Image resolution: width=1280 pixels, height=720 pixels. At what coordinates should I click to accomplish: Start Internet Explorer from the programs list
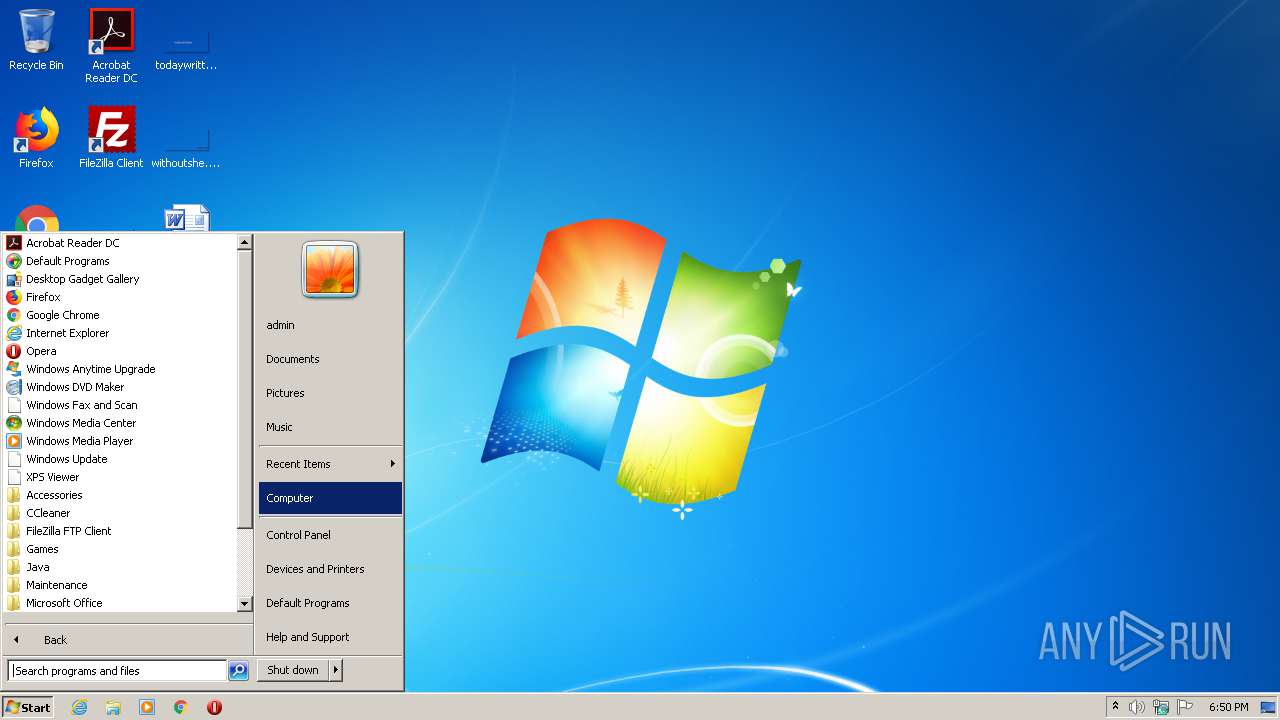120,333
